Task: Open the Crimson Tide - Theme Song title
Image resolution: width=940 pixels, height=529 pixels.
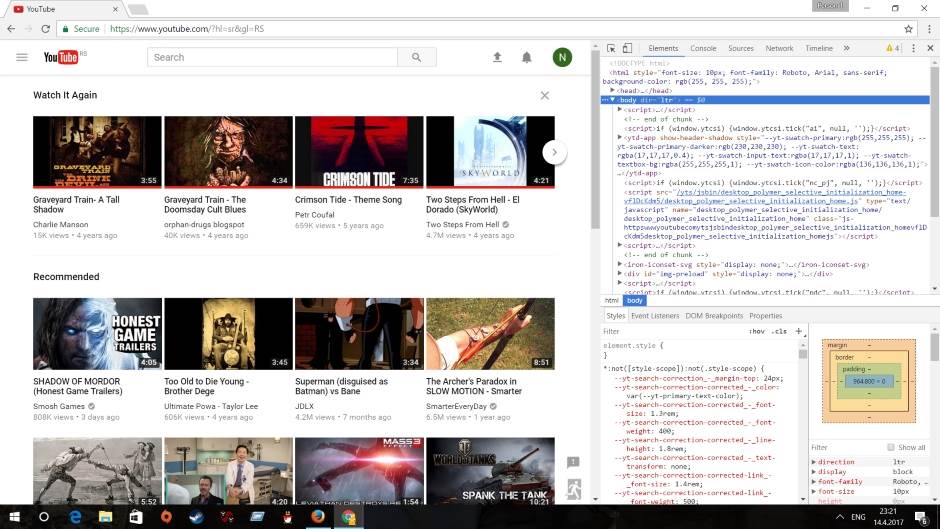Action: tap(348, 200)
